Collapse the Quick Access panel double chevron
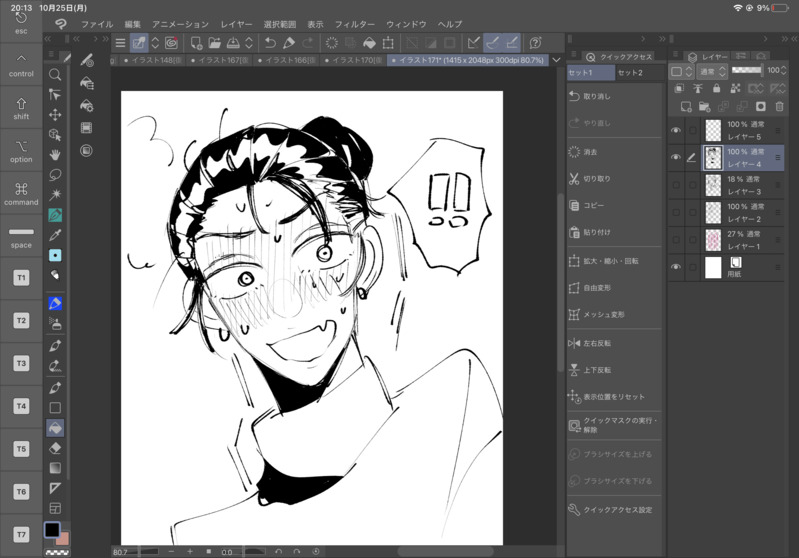Viewport: 799px width, 558px height. coord(662,39)
